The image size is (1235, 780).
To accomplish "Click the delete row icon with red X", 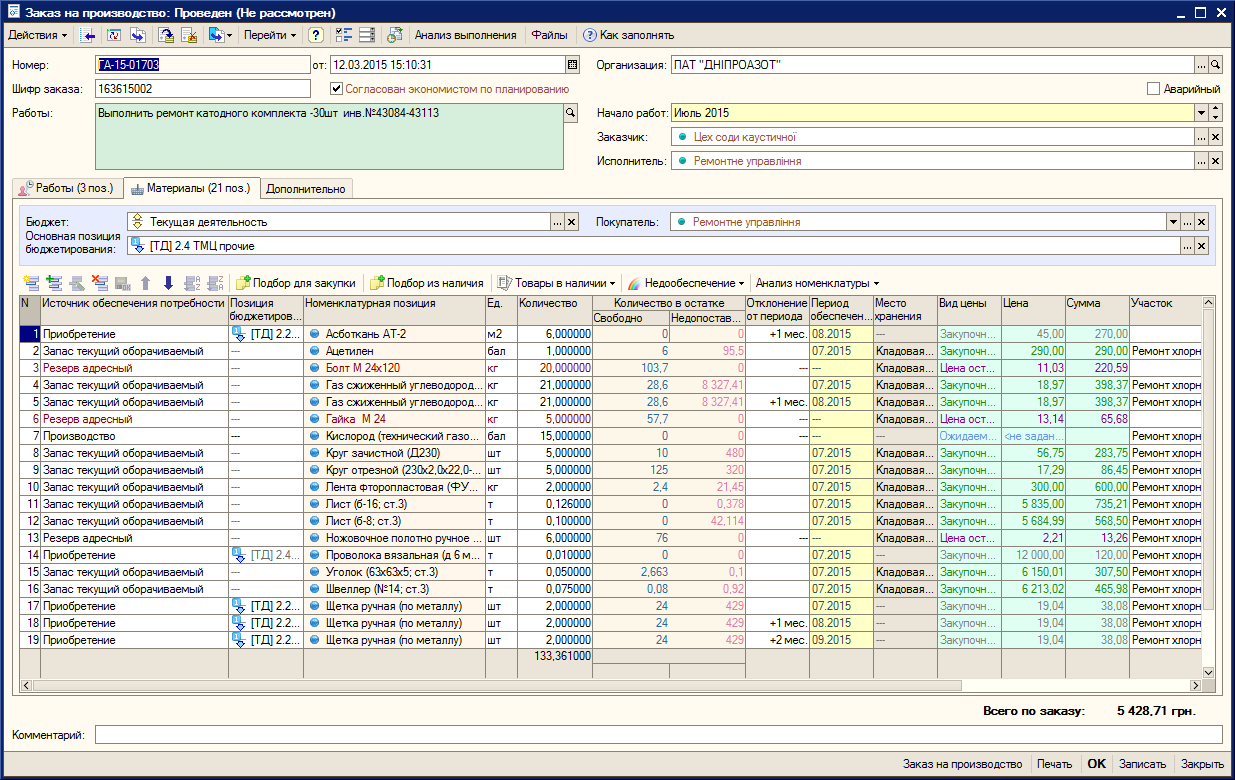I will [99, 283].
